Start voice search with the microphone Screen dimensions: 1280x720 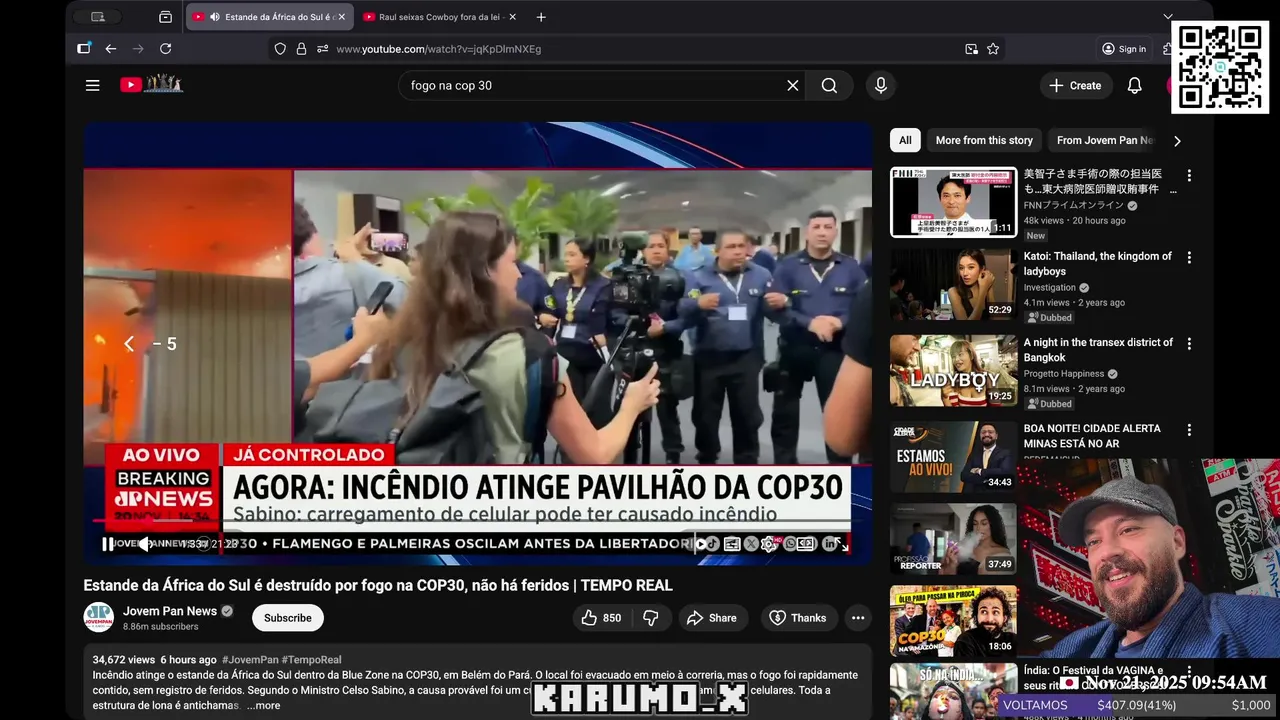[x=881, y=85]
